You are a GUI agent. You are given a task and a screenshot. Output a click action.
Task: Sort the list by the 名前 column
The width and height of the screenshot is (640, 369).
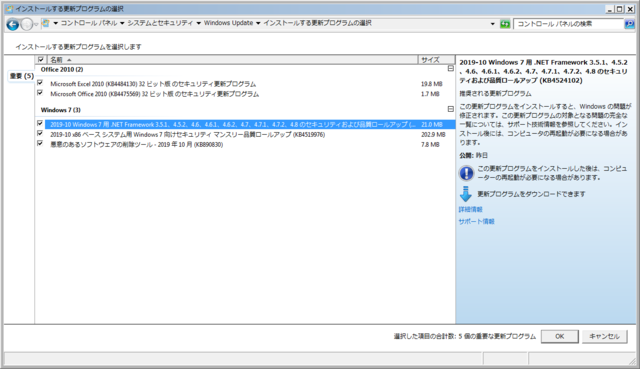click(233, 60)
